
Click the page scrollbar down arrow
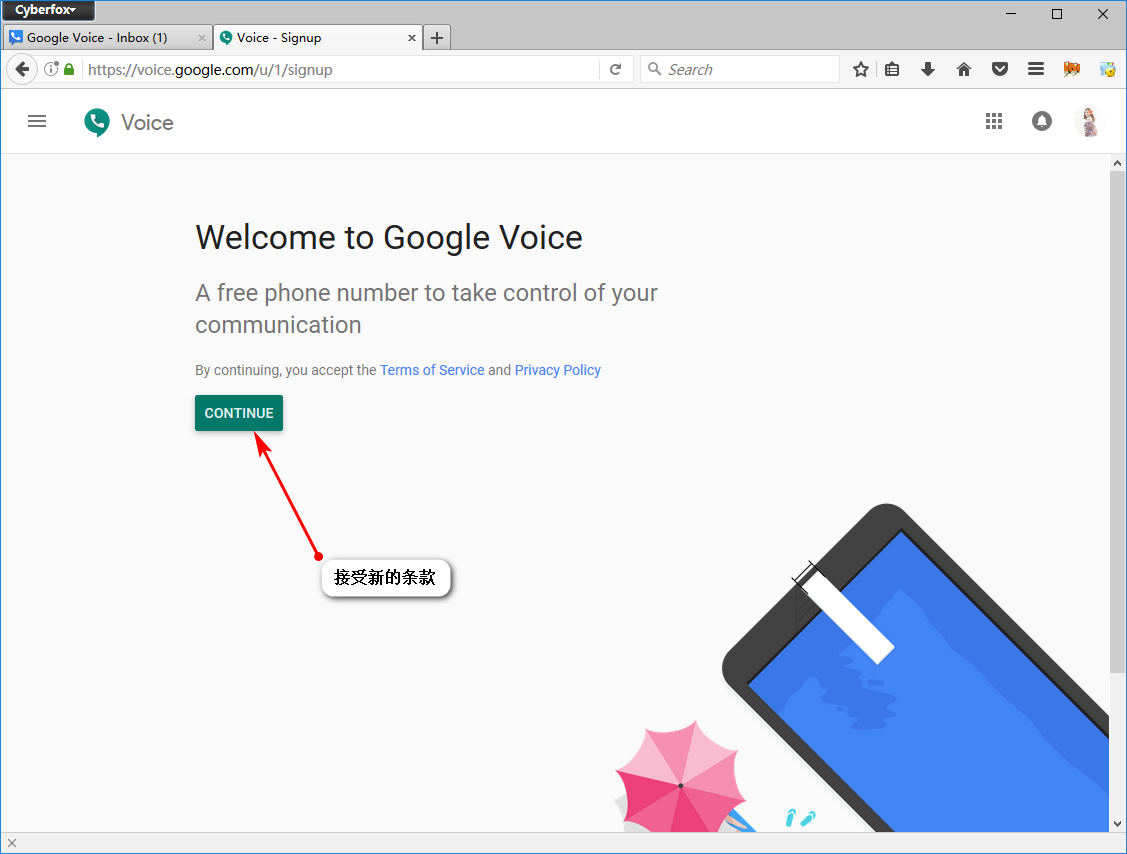[1117, 824]
